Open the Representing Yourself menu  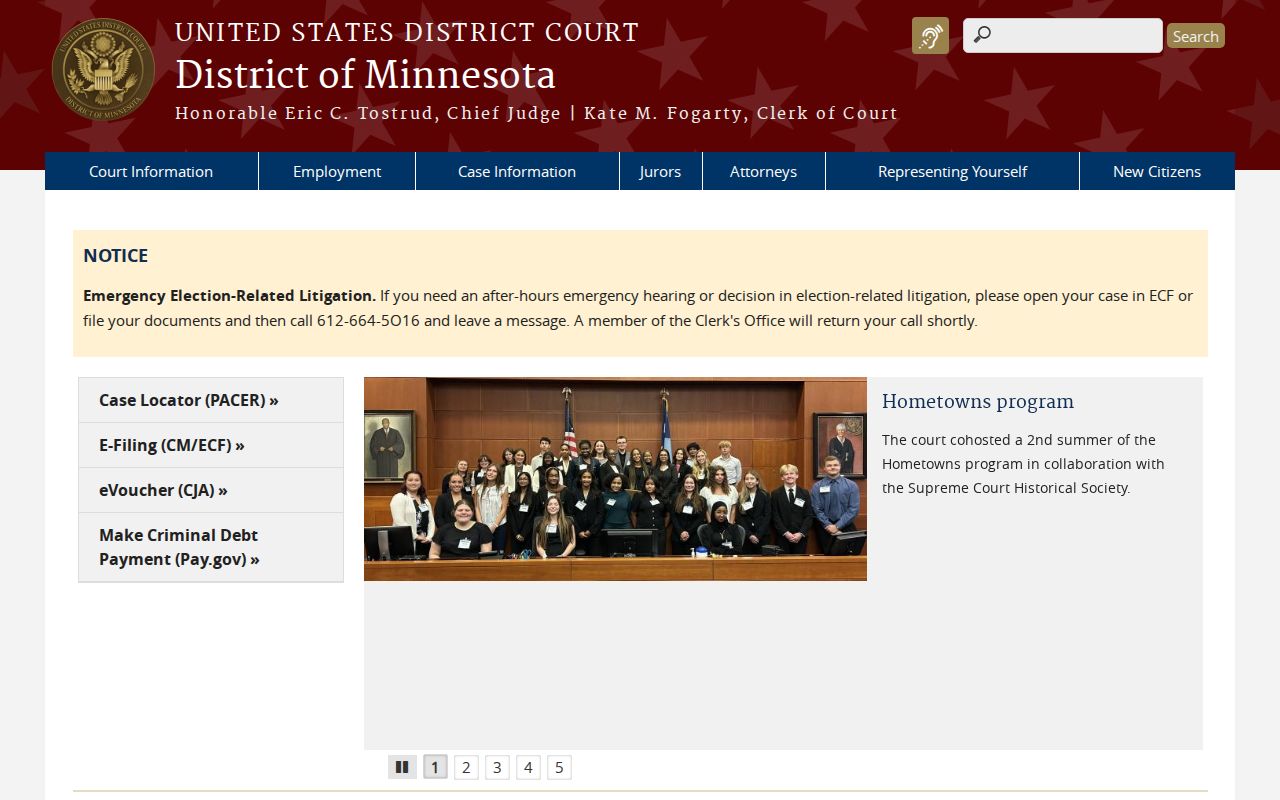[952, 171]
